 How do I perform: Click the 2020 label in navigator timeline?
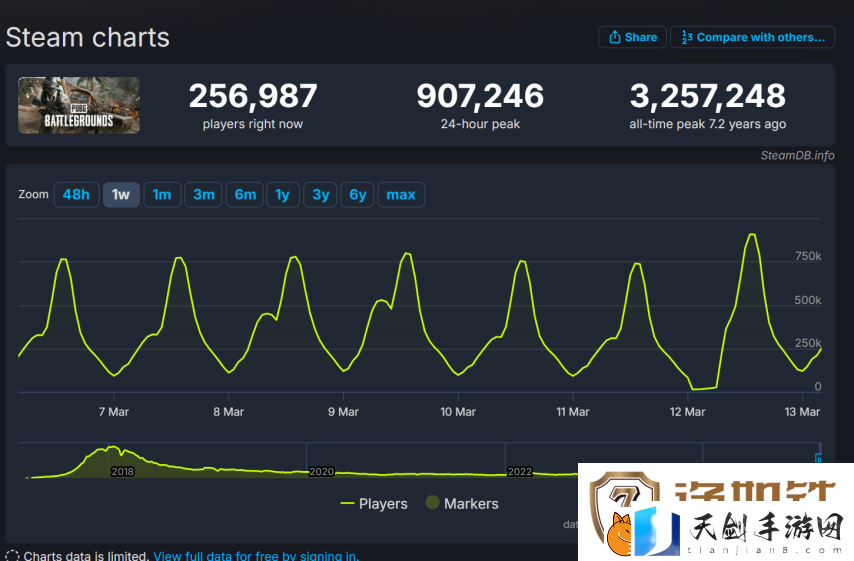321,472
